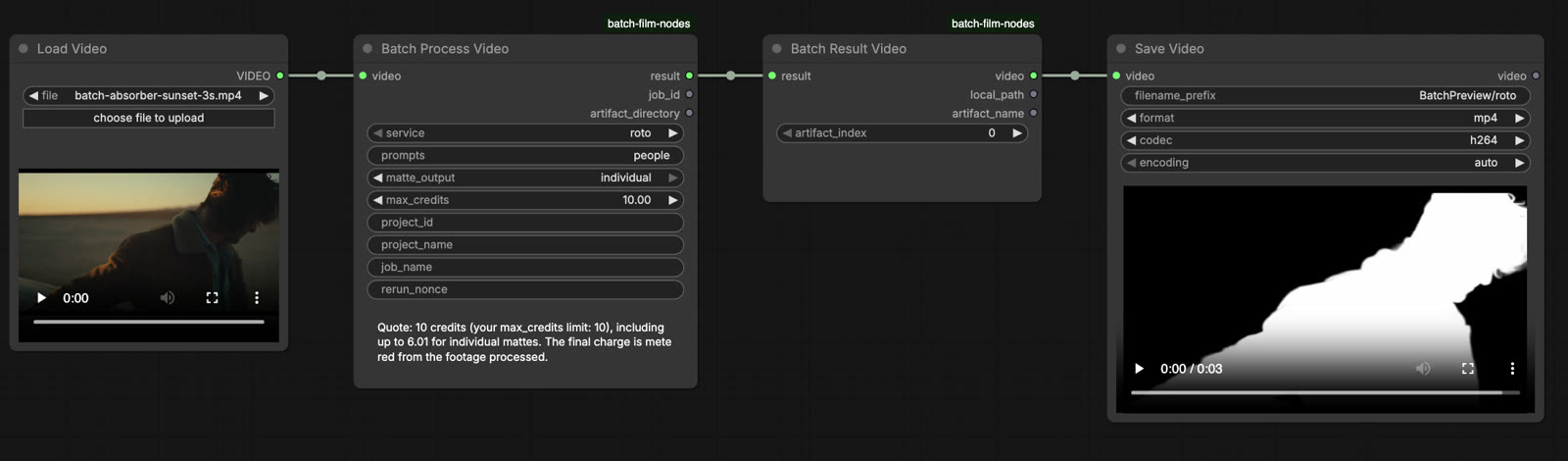Open more options on Load Video preview
Viewport: 1568px width, 461px height.
(x=257, y=297)
